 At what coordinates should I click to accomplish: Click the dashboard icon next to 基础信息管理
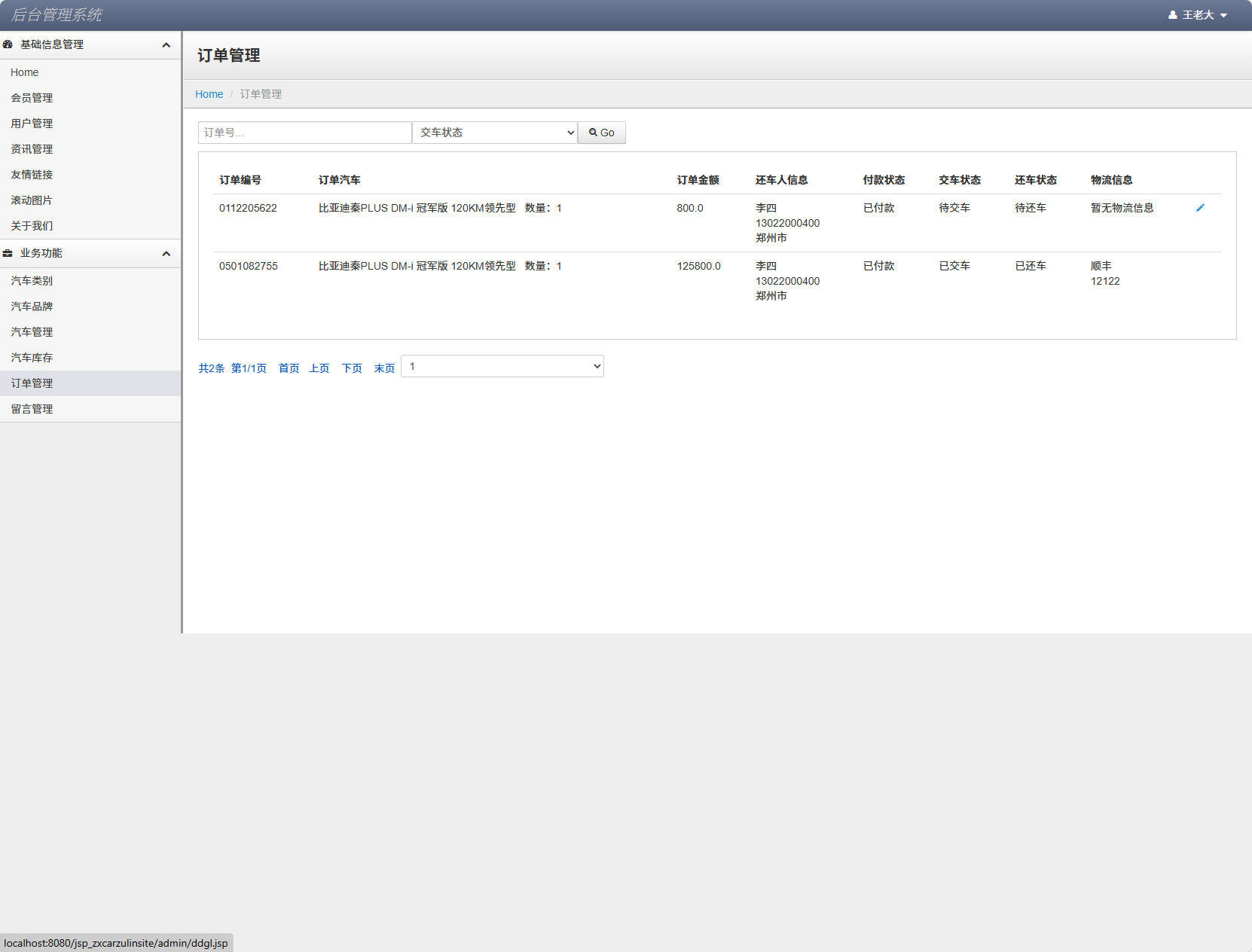pyautogui.click(x=8, y=44)
